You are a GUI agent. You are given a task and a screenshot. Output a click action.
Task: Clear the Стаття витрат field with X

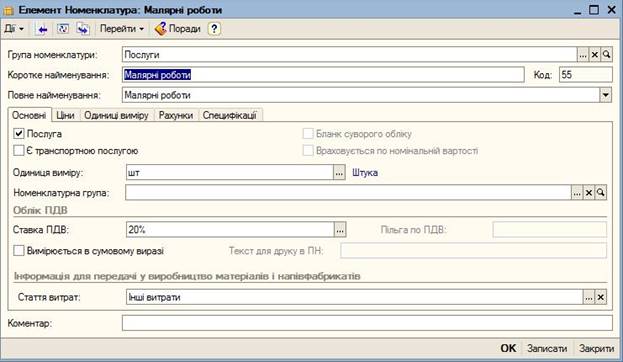[x=601, y=297]
